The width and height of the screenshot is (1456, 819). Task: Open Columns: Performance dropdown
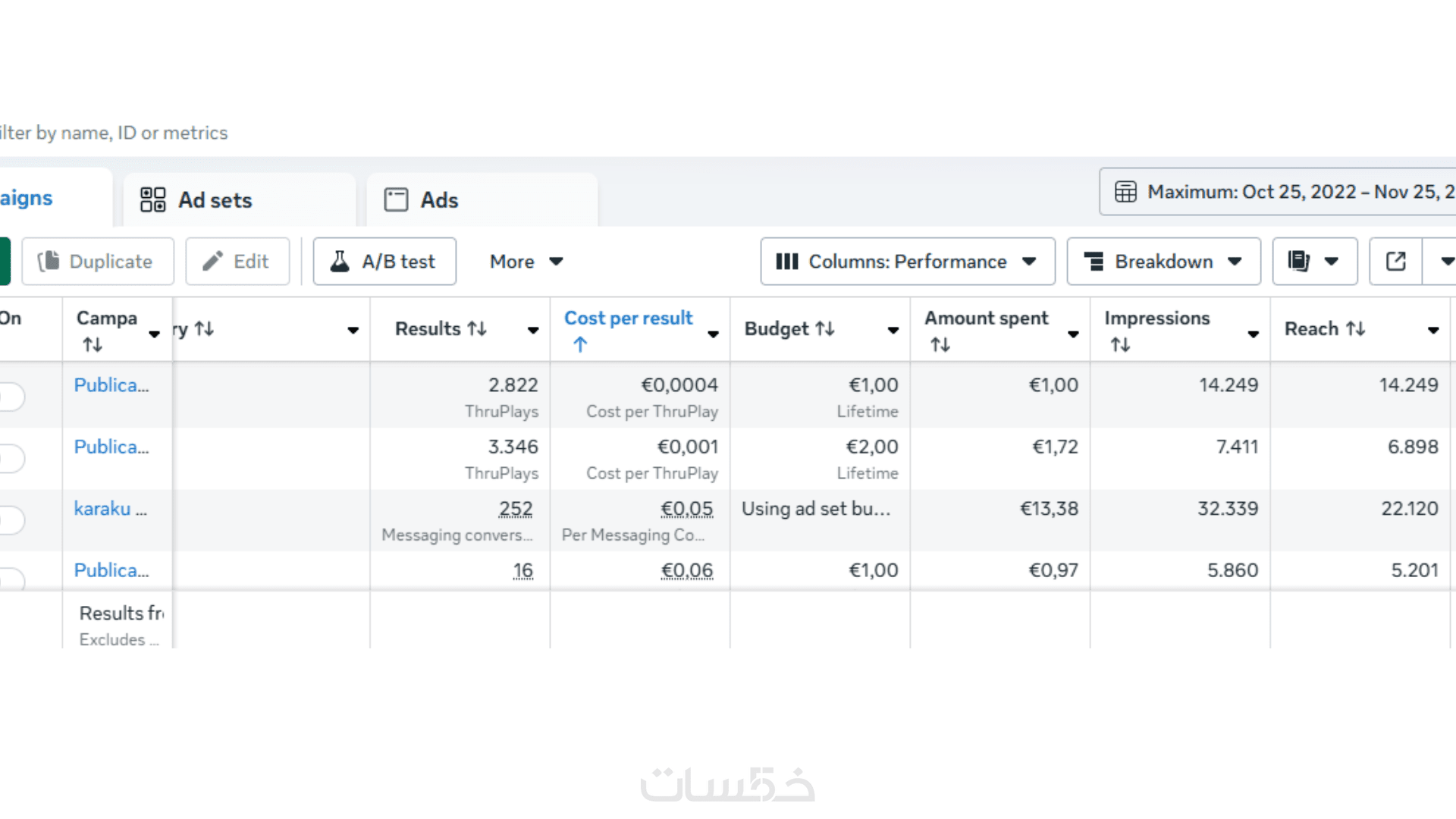pos(907,262)
